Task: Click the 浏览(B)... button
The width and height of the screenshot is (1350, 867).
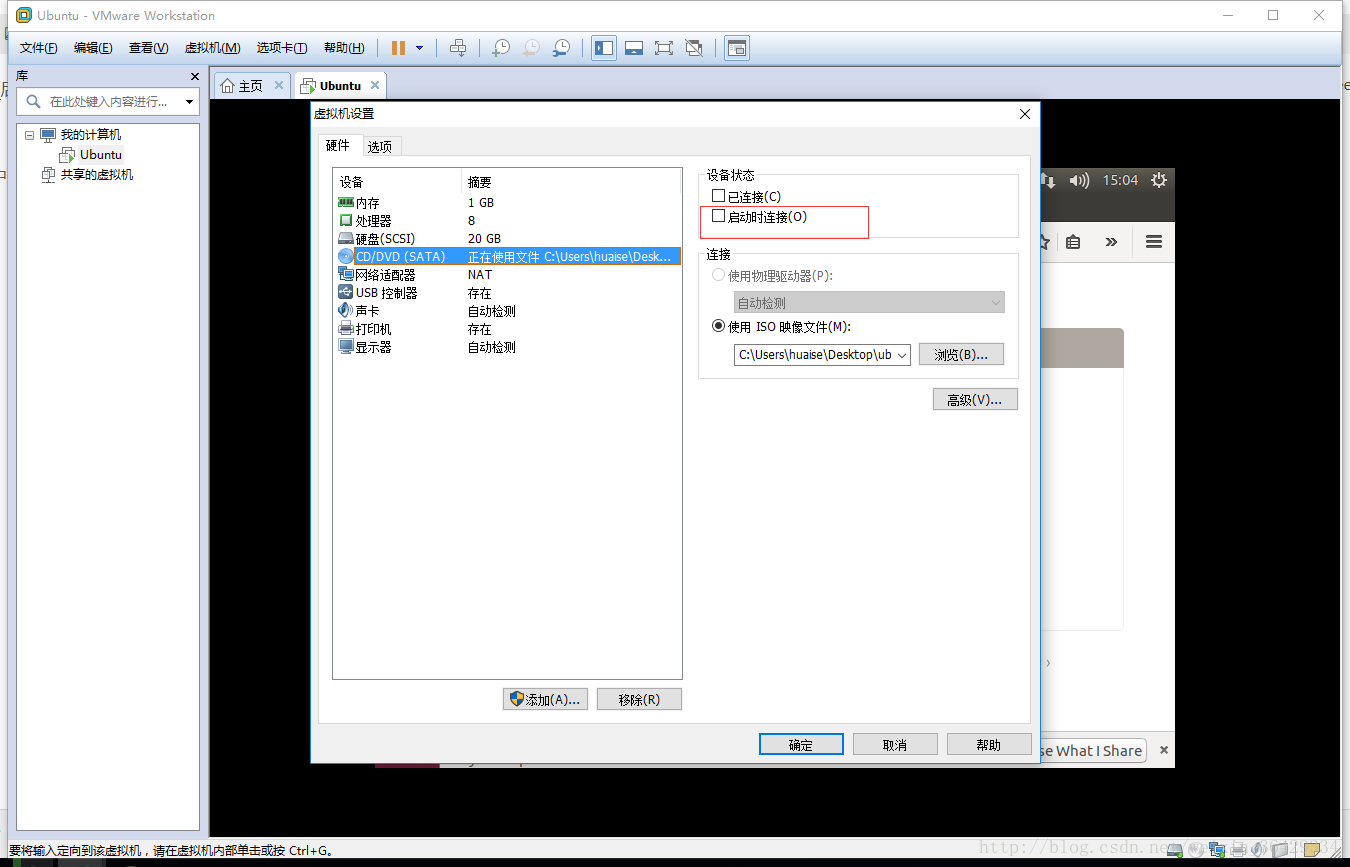Action: pyautogui.click(x=961, y=355)
